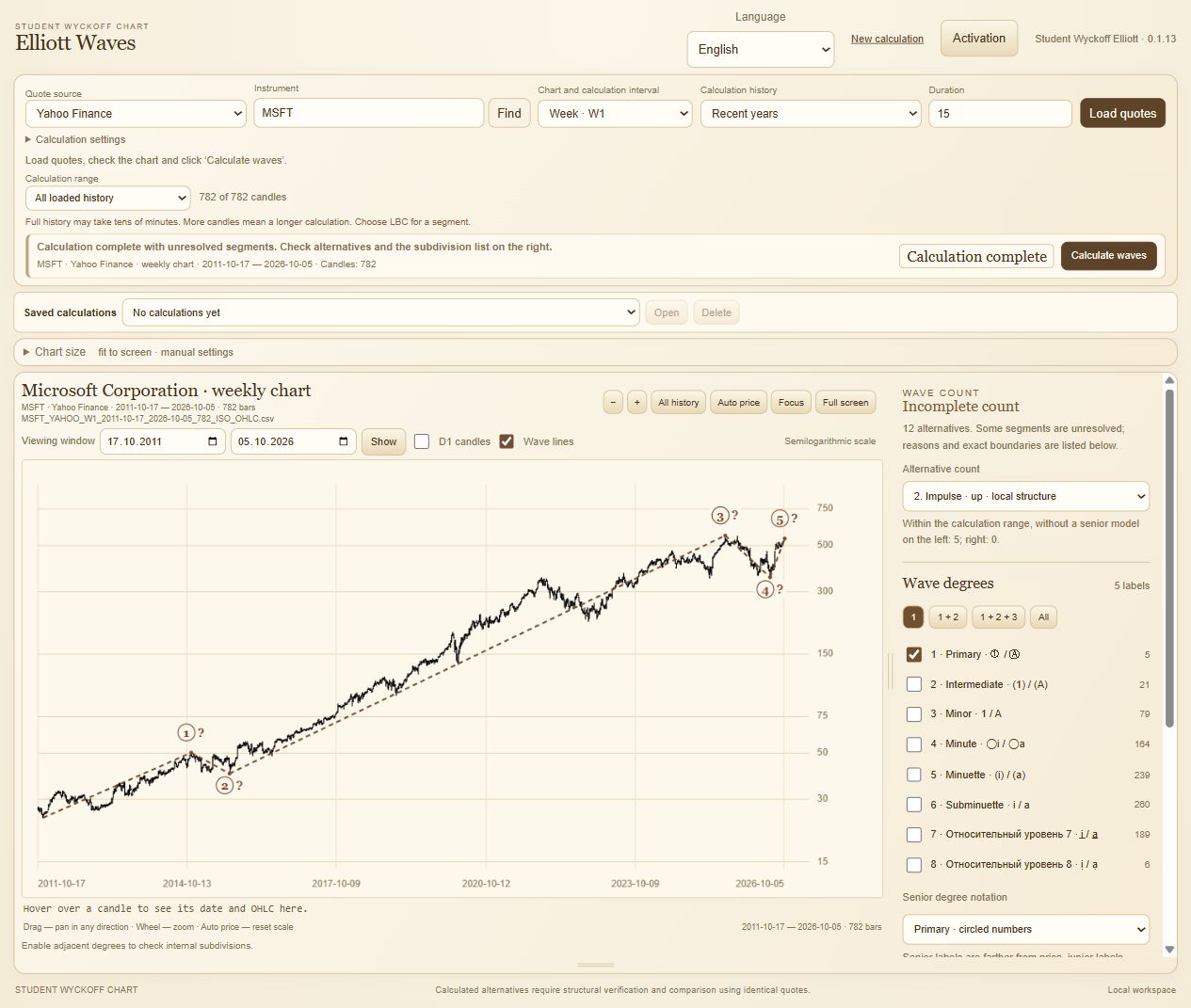Enable Minor wave degree checkbox
The height and width of the screenshot is (1008, 1191).
[x=913, y=714]
